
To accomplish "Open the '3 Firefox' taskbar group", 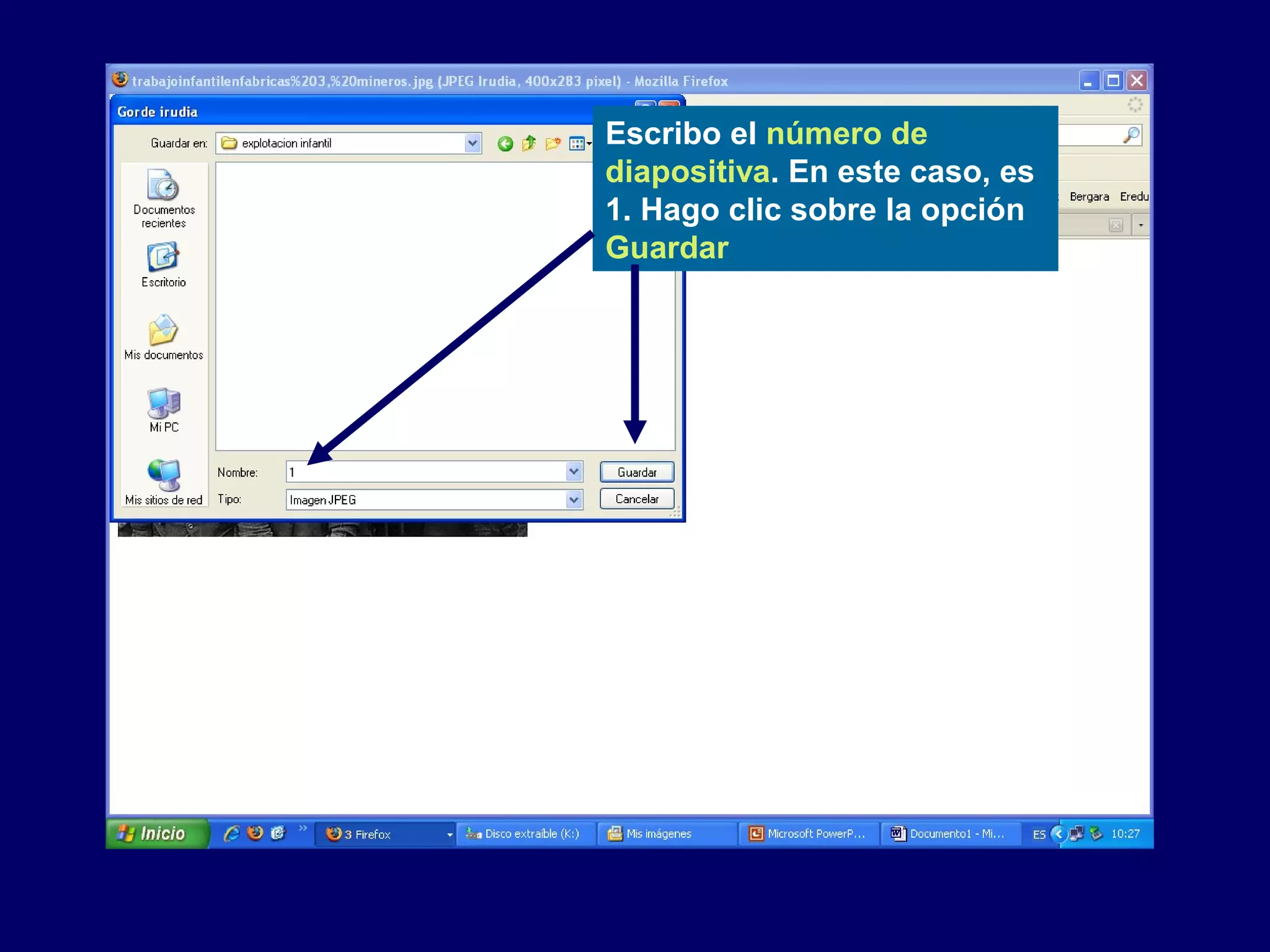I will 385,834.
